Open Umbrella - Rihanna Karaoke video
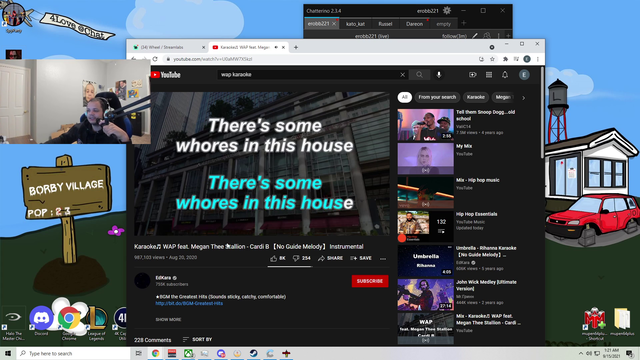This screenshot has height=360, width=640. click(425, 260)
